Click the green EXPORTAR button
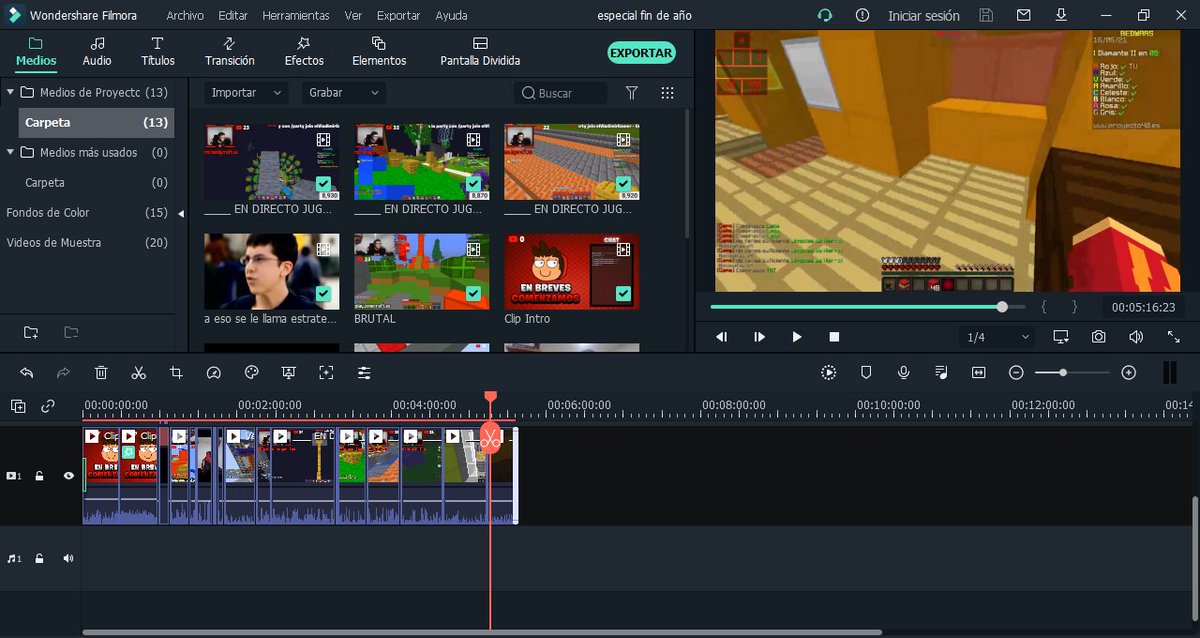Viewport: 1200px width, 638px height. (x=642, y=53)
